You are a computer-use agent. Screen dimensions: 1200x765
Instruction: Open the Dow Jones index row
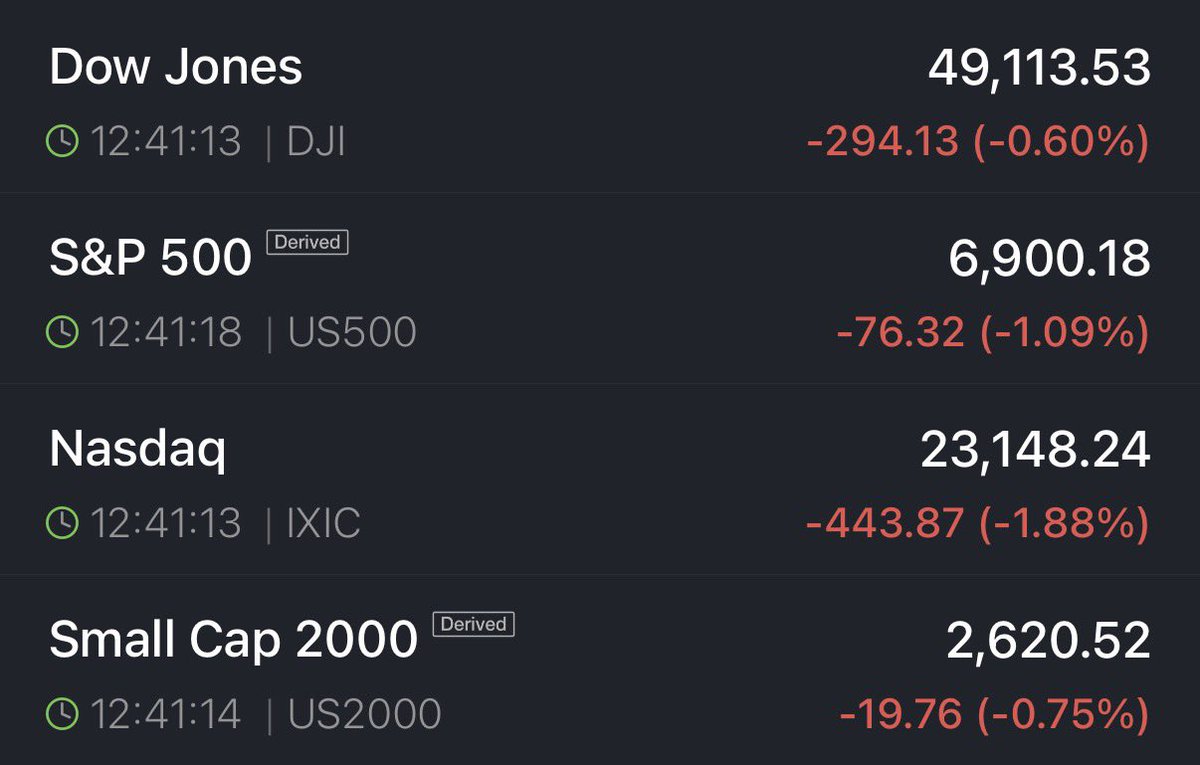click(x=176, y=68)
